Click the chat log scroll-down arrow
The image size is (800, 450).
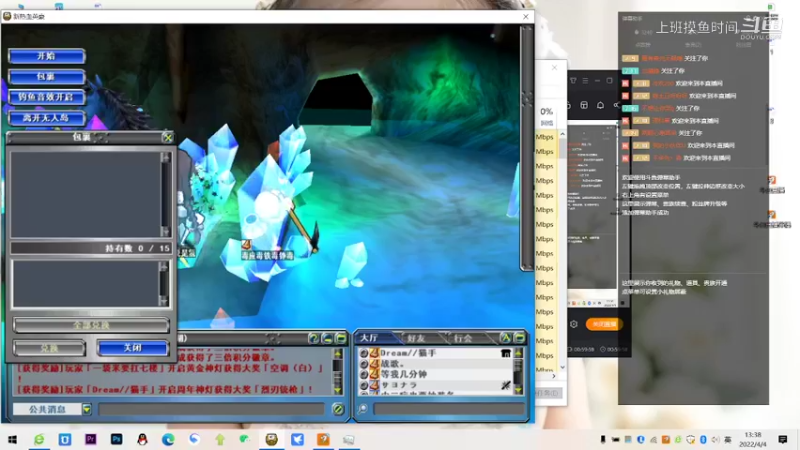(337, 390)
